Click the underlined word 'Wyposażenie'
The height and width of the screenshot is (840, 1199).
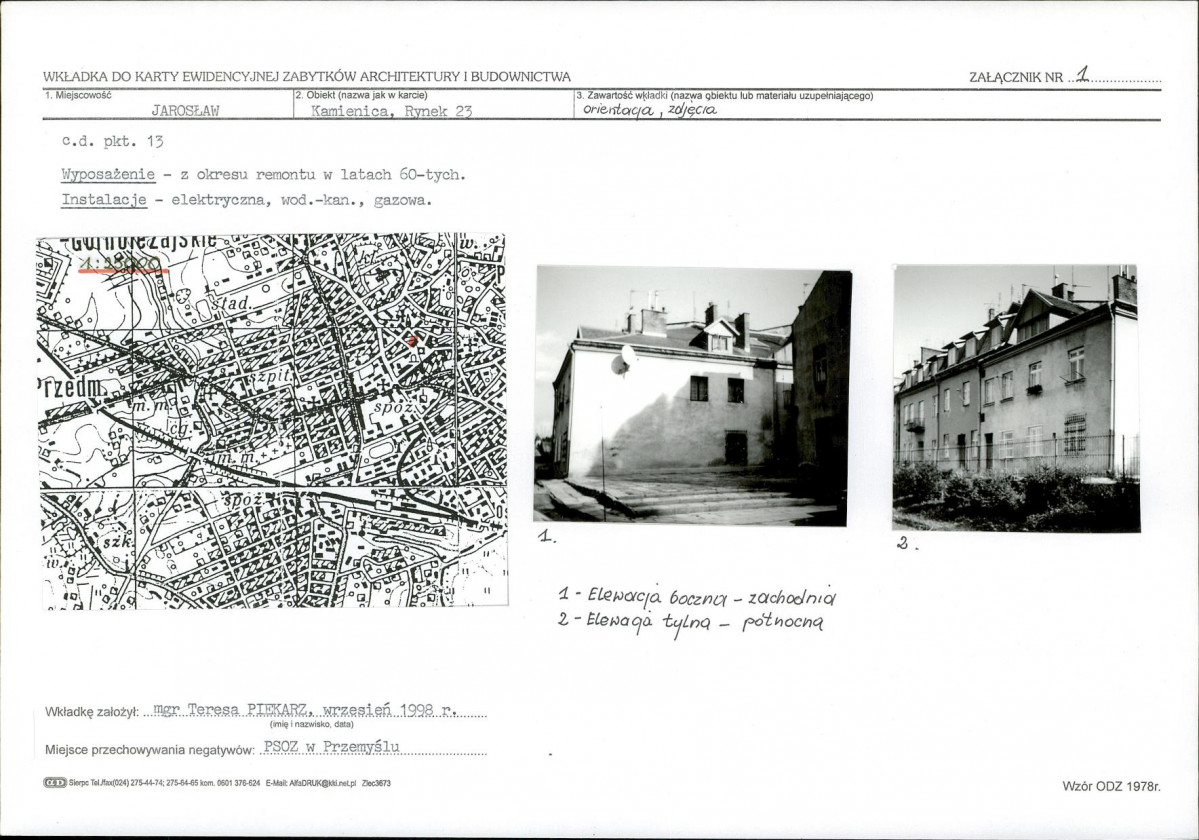(109, 175)
